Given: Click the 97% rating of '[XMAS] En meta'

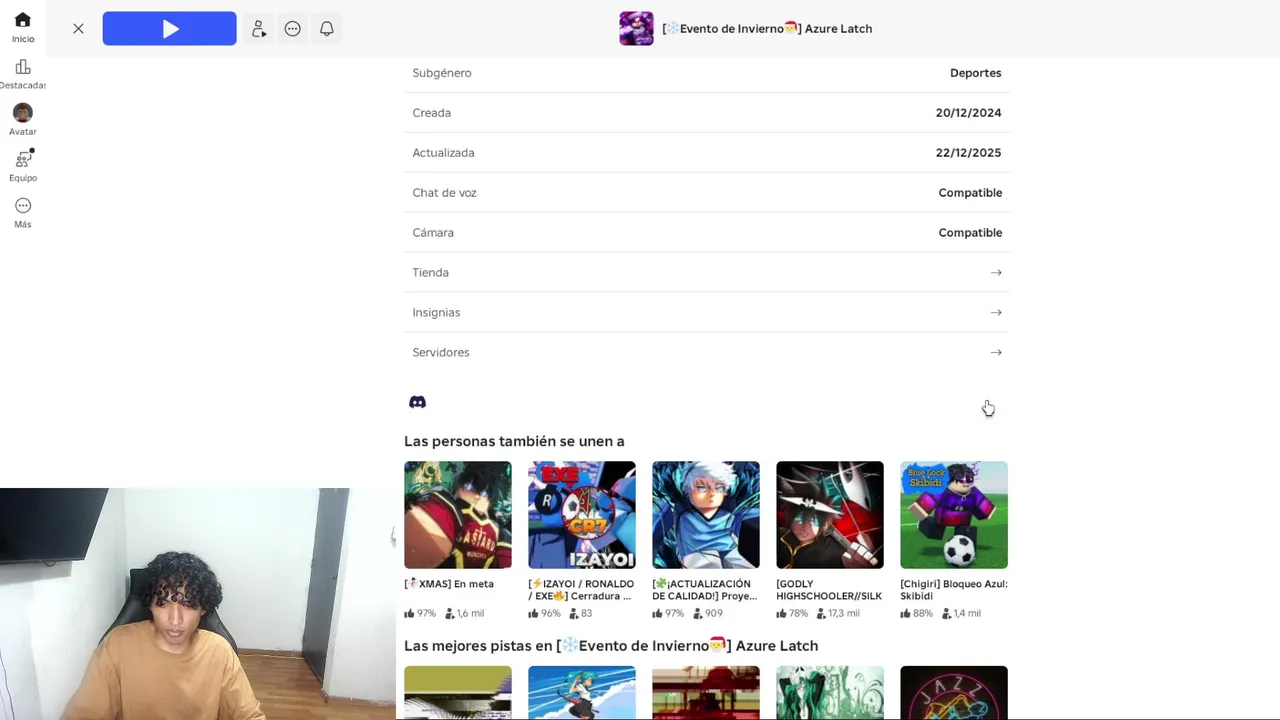Looking at the screenshot, I should coord(420,613).
